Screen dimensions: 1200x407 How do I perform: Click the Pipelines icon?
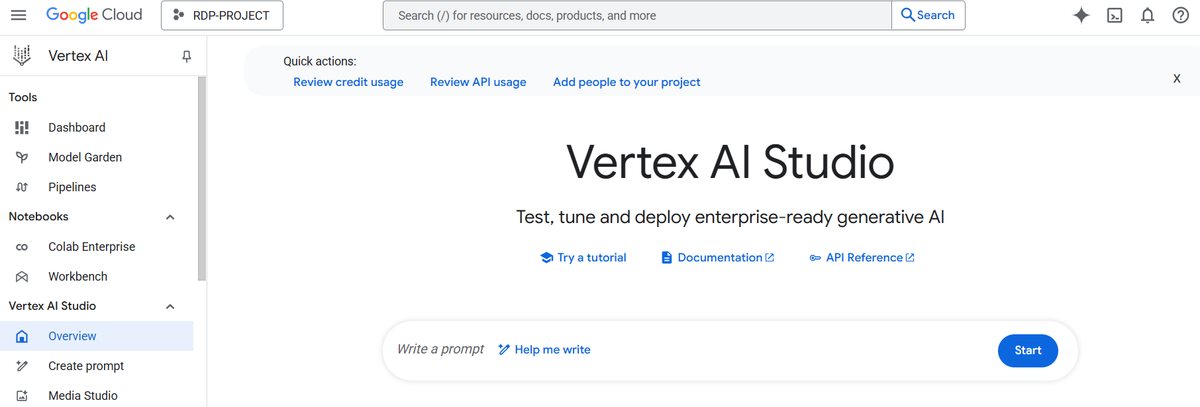22,187
